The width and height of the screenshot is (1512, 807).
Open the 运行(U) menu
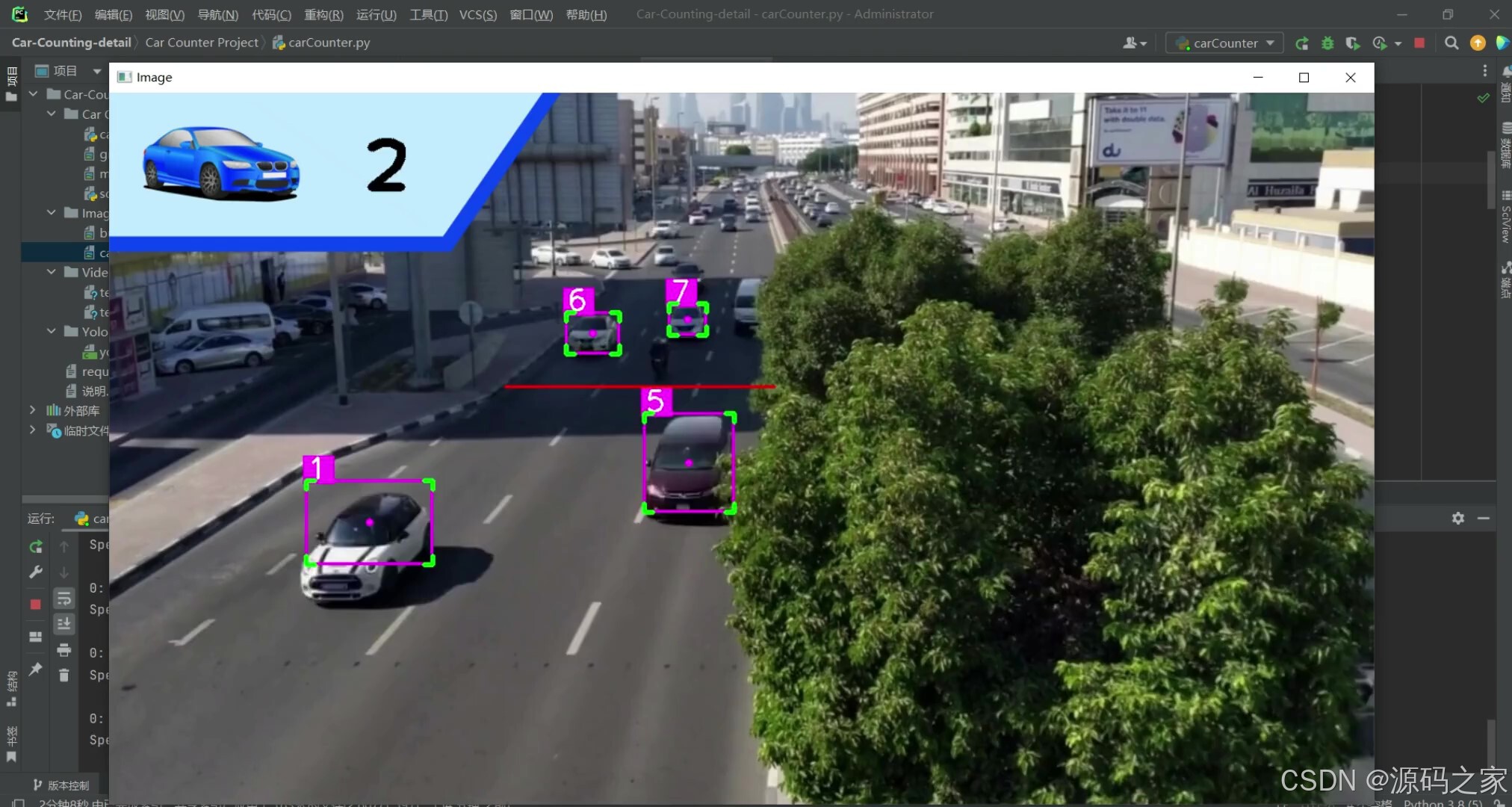pyautogui.click(x=377, y=14)
